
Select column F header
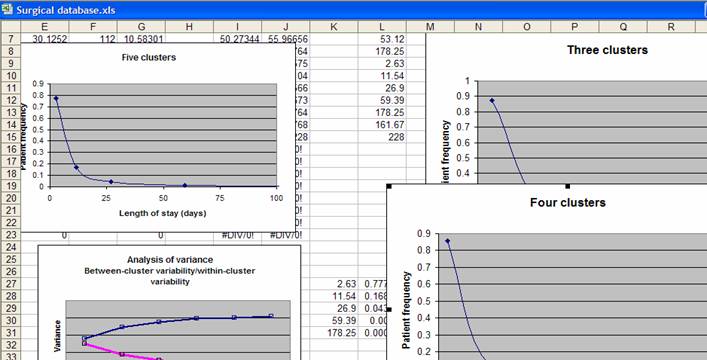93,27
